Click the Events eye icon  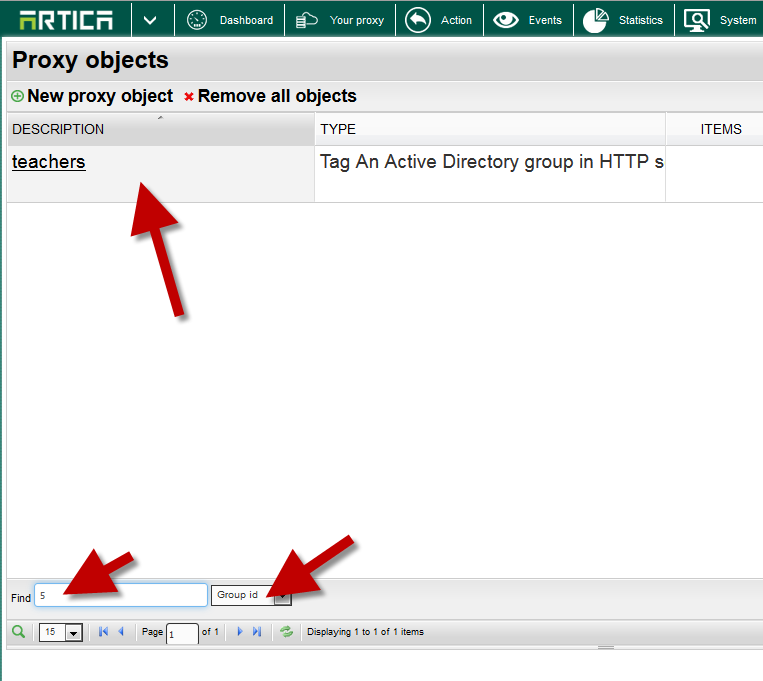pos(506,20)
